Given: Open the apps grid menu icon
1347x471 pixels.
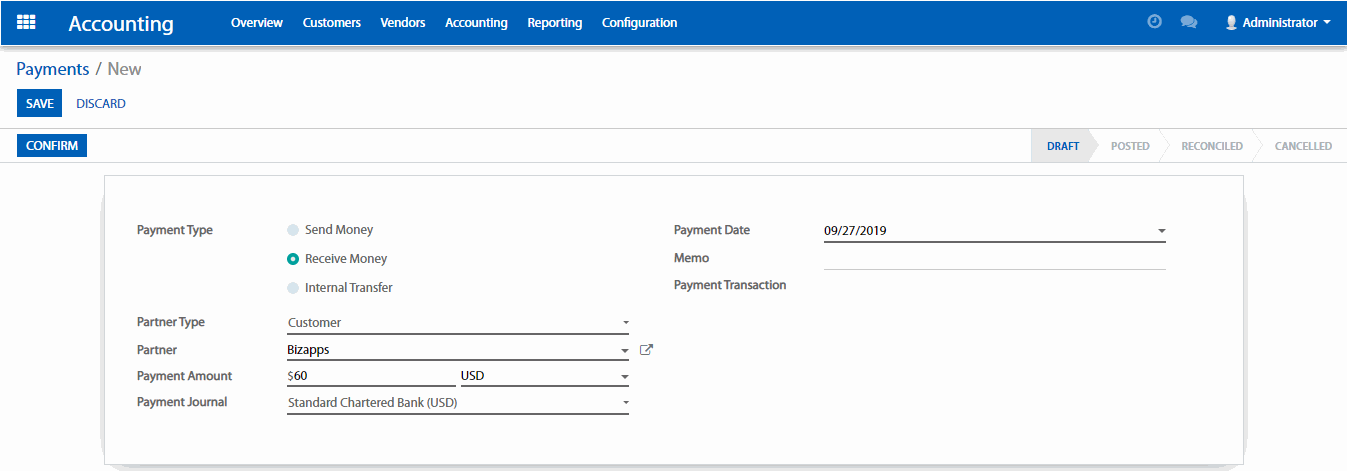Looking at the screenshot, I should pyautogui.click(x=26, y=22).
